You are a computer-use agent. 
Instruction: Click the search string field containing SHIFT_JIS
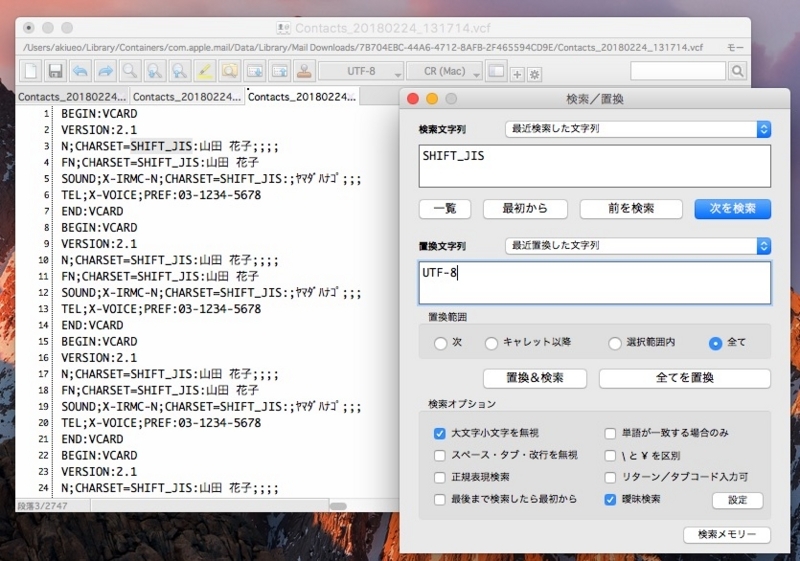[x=594, y=166]
